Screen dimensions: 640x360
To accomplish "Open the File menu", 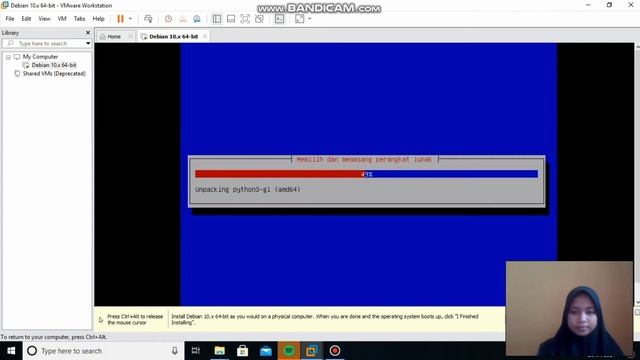I will (x=10, y=19).
